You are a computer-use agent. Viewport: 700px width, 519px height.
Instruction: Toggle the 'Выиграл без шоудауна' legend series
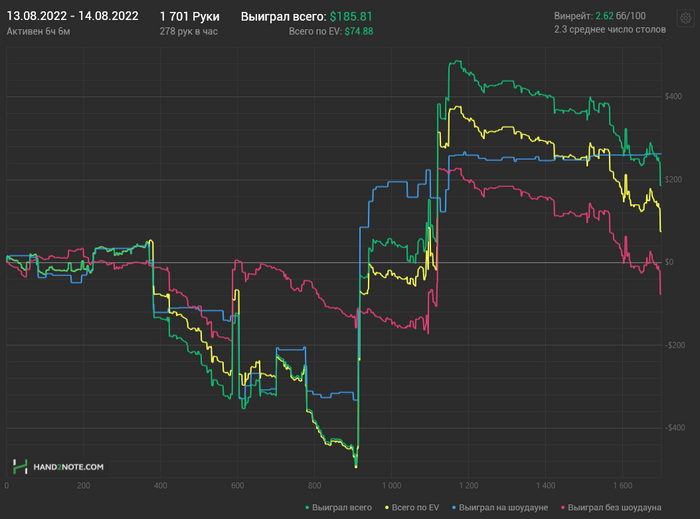[611, 507]
